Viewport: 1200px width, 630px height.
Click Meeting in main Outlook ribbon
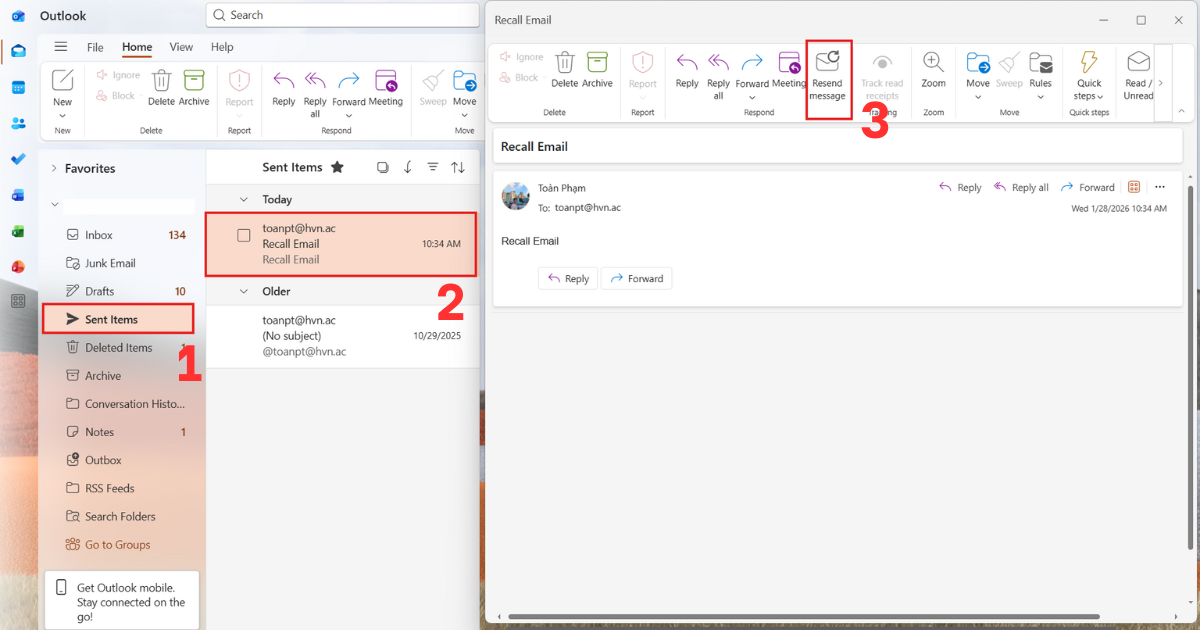click(x=385, y=87)
